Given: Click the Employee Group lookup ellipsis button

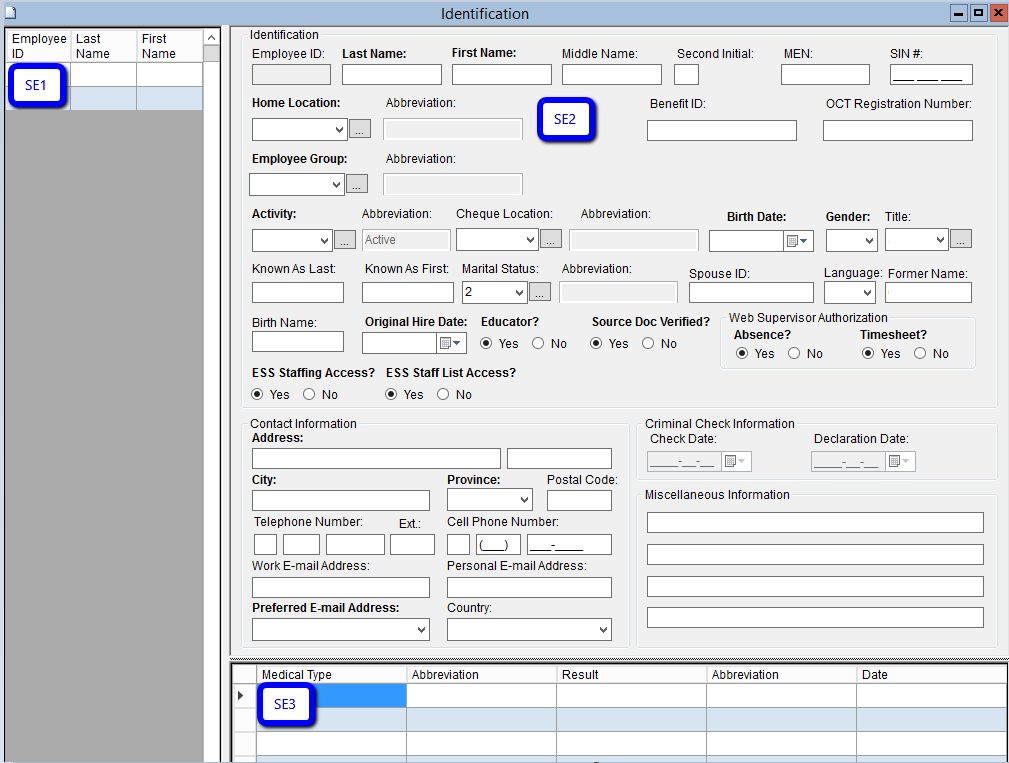Looking at the screenshot, I should 357,184.
